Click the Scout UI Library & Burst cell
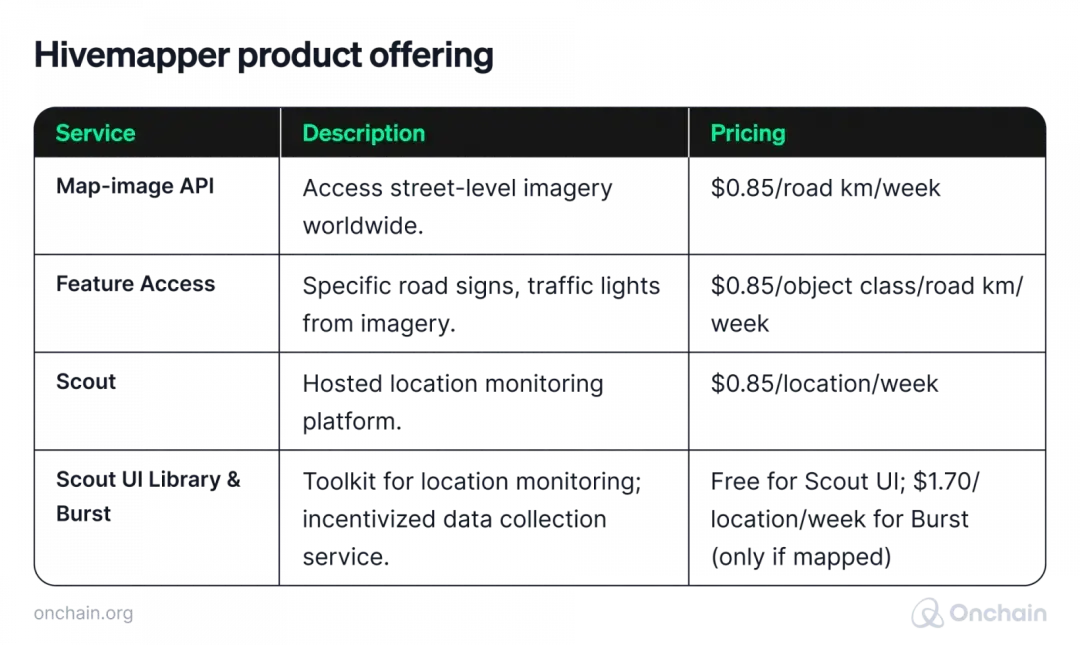Image resolution: width=1080 pixels, height=645 pixels. pyautogui.click(x=147, y=496)
